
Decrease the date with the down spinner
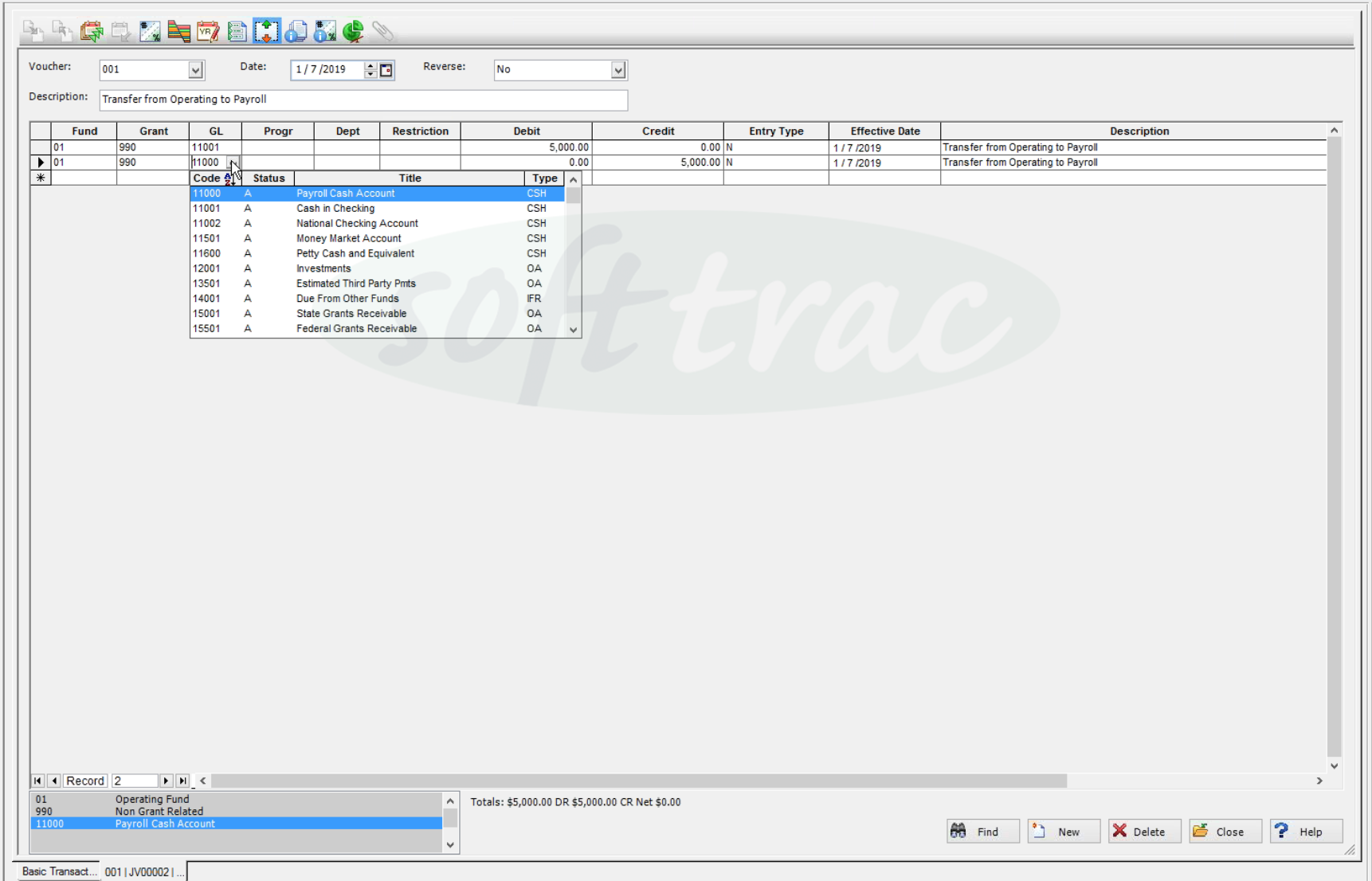tap(370, 74)
